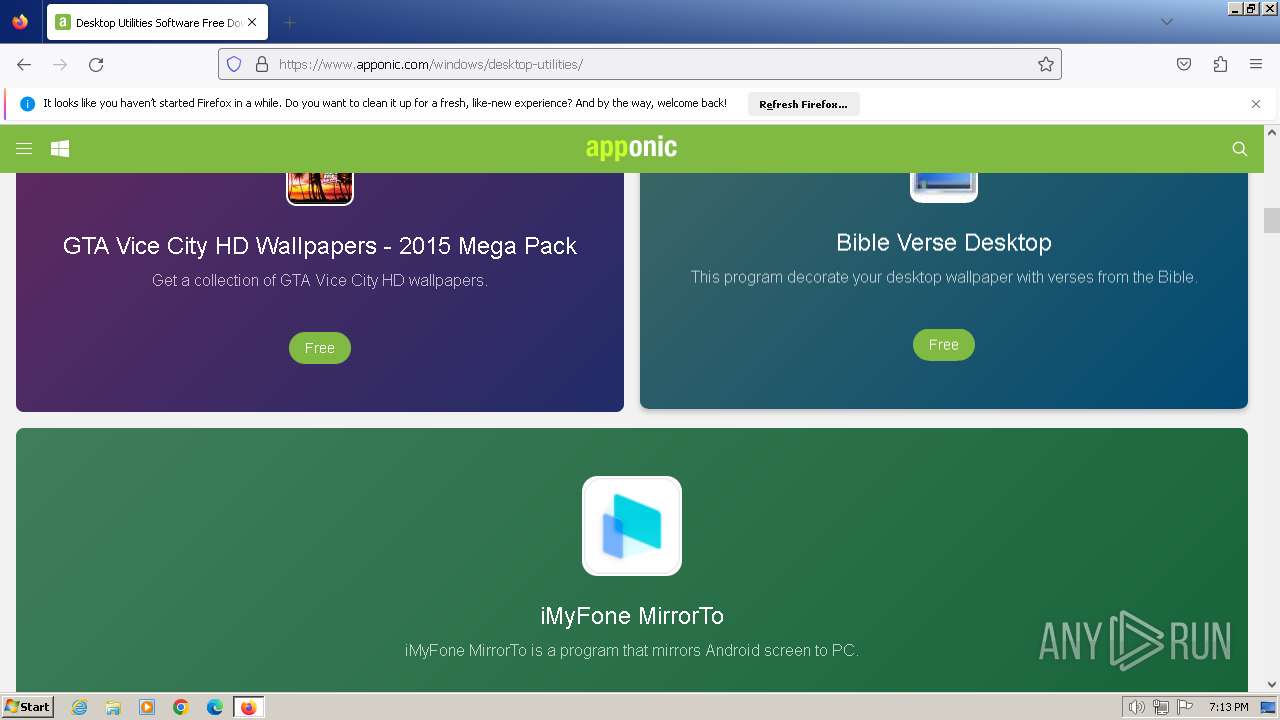Viewport: 1280px width, 720px height.
Task: Open the Firefox extensions icon
Action: click(x=1220, y=64)
